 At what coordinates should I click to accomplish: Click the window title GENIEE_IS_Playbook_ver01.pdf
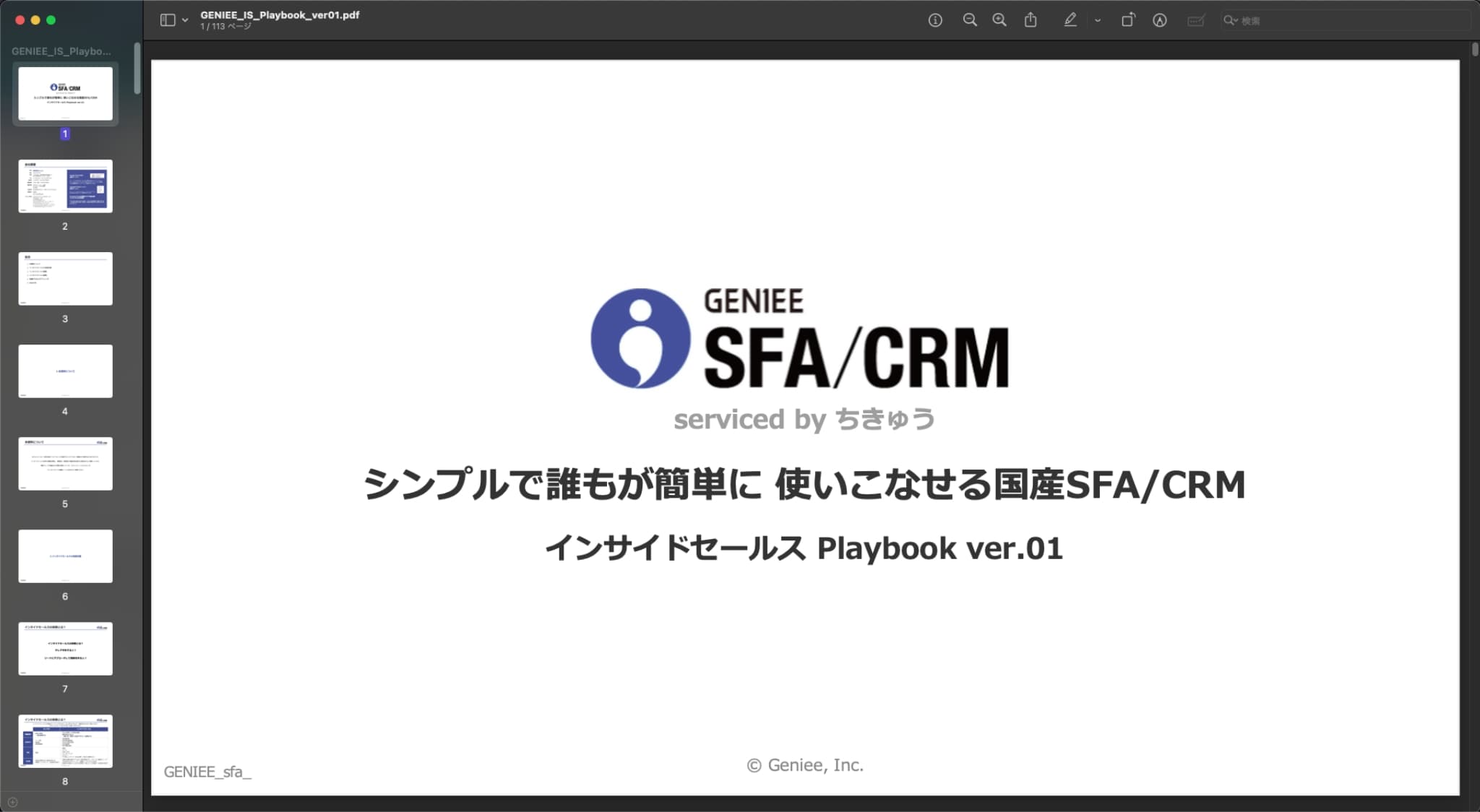pyautogui.click(x=280, y=14)
